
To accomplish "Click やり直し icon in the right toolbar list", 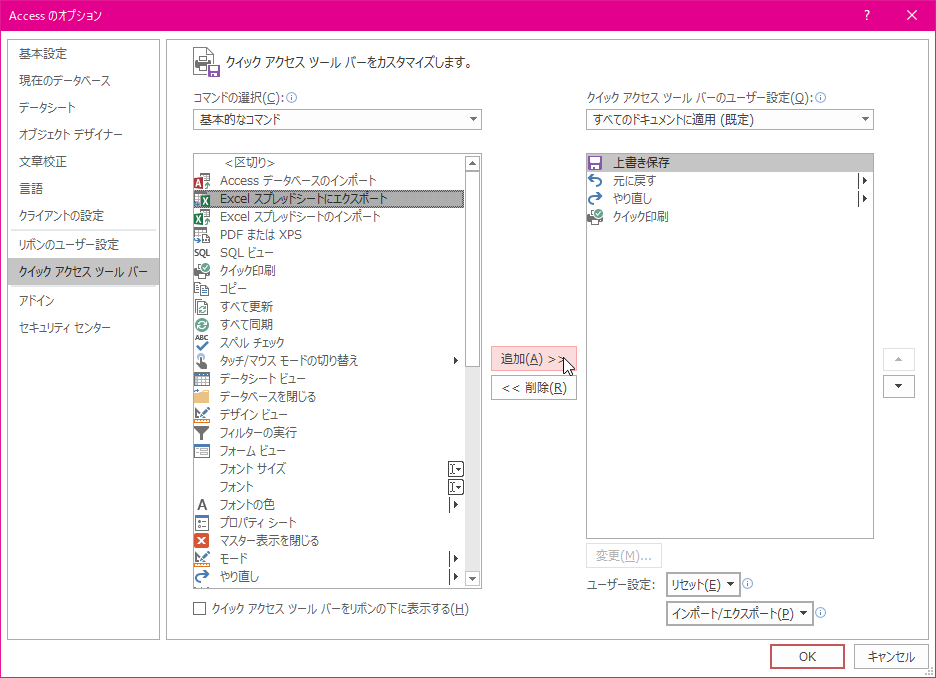I will 595,199.
